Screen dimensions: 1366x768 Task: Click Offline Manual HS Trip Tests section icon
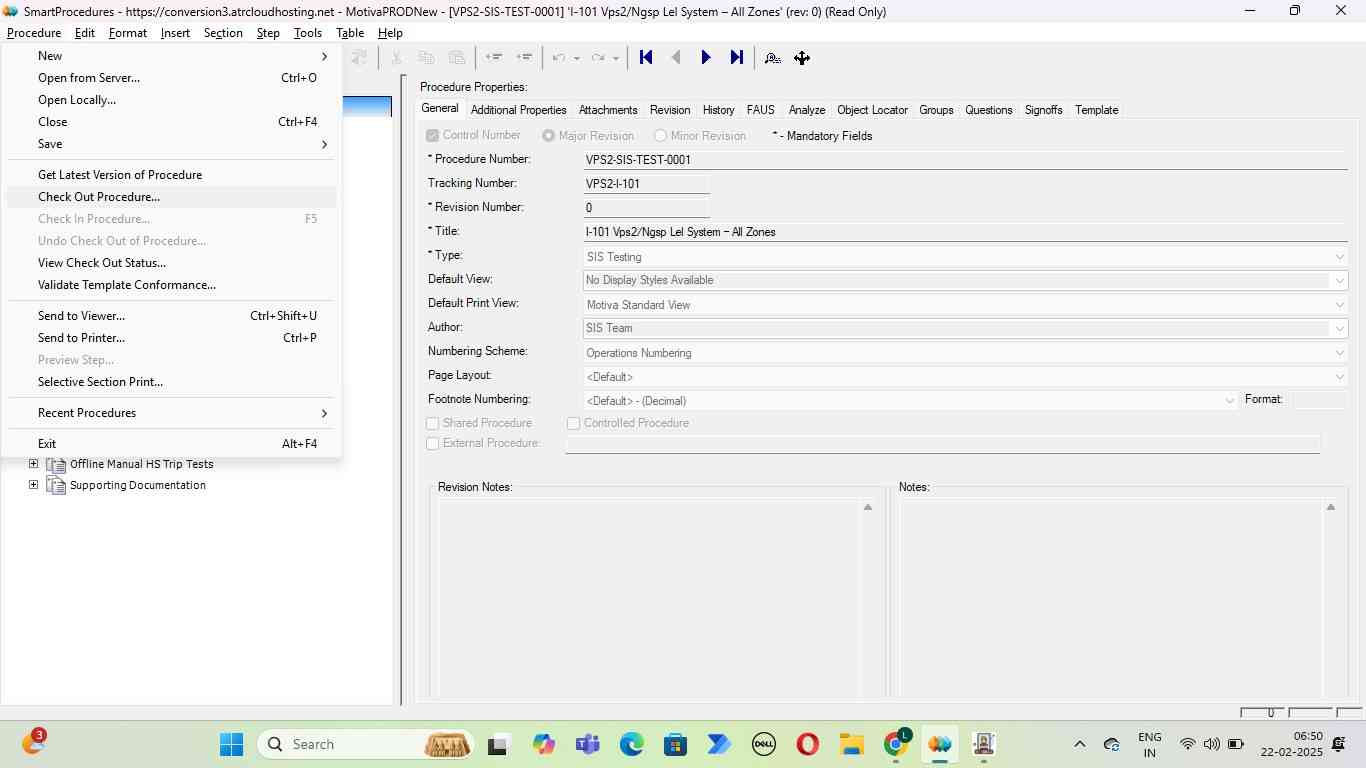tap(57, 464)
